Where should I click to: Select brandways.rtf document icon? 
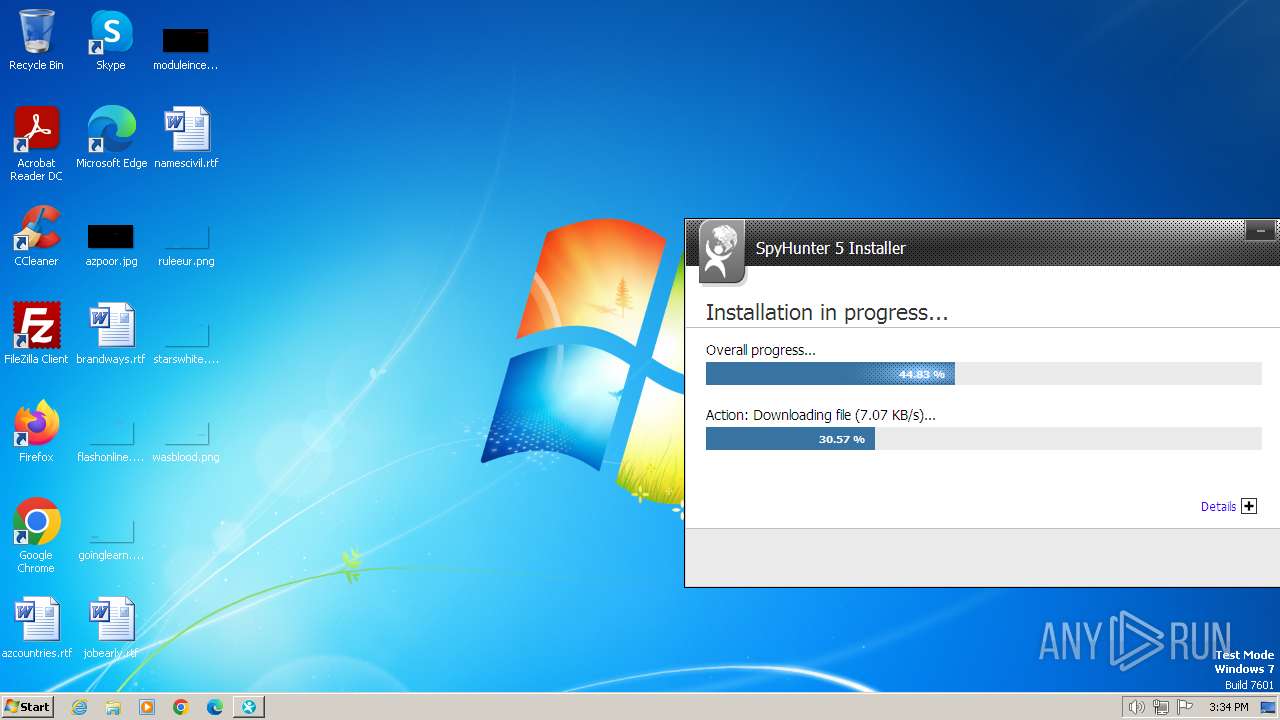point(111,334)
